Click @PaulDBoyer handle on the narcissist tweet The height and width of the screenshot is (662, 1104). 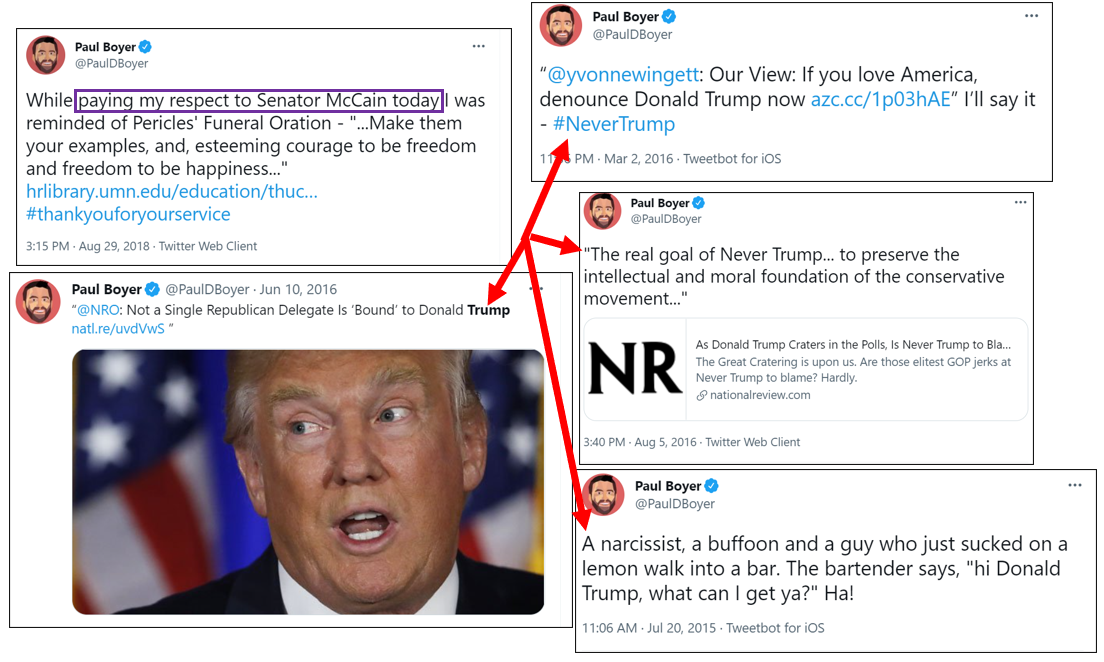675,504
